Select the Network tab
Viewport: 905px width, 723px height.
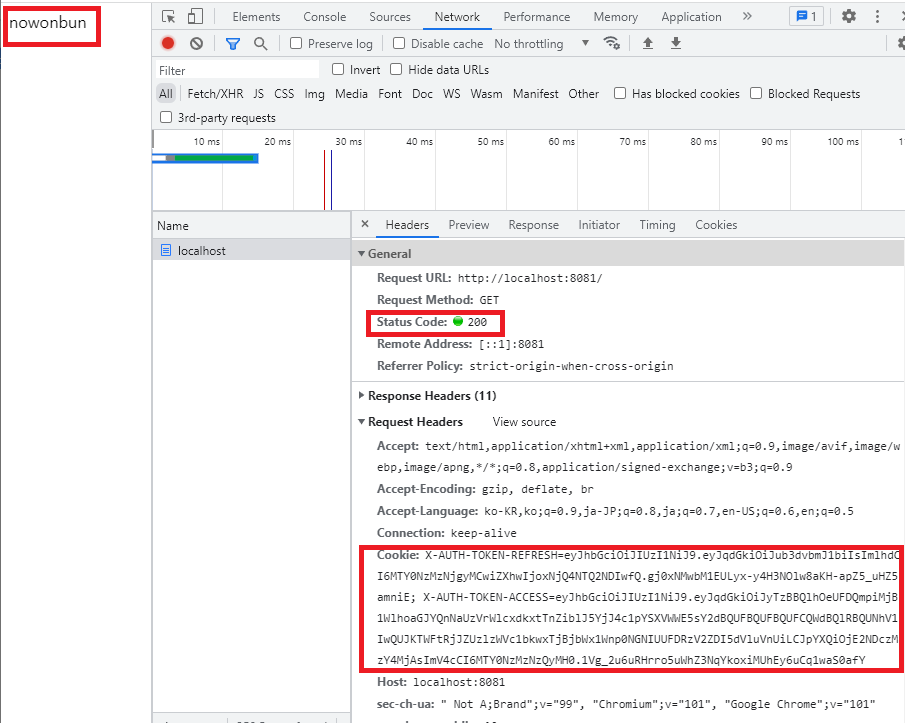click(457, 17)
